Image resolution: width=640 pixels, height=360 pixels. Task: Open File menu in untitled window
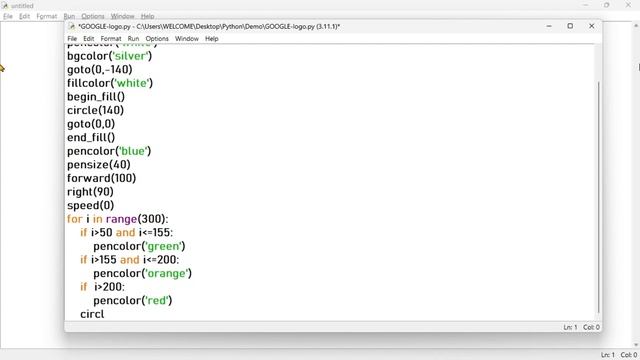click(x=8, y=16)
